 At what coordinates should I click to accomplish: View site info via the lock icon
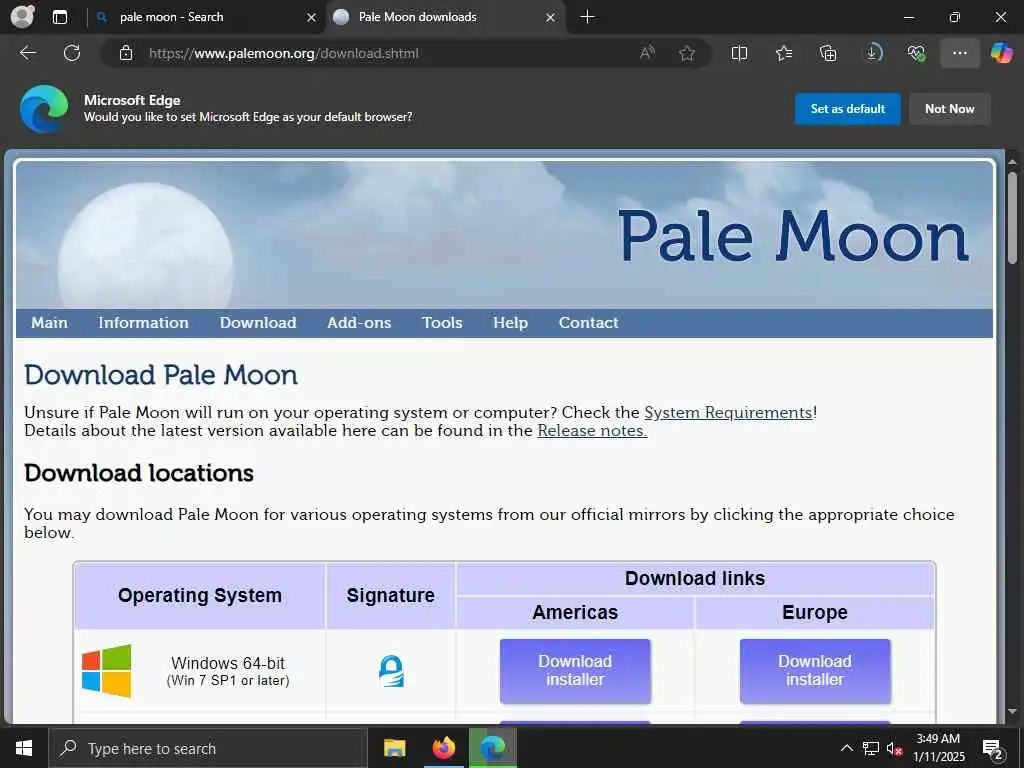coord(126,53)
